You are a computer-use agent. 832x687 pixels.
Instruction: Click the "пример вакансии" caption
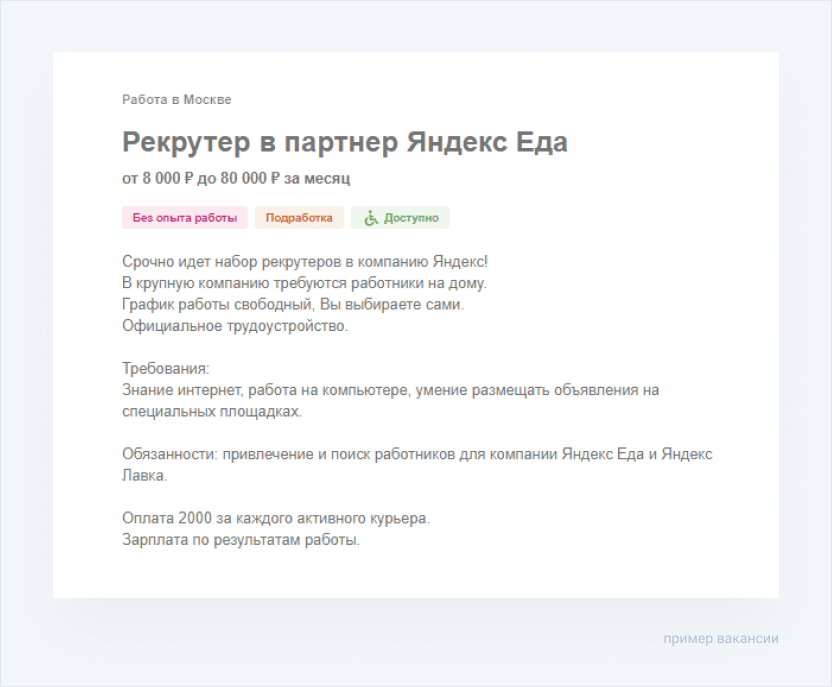coord(720,638)
